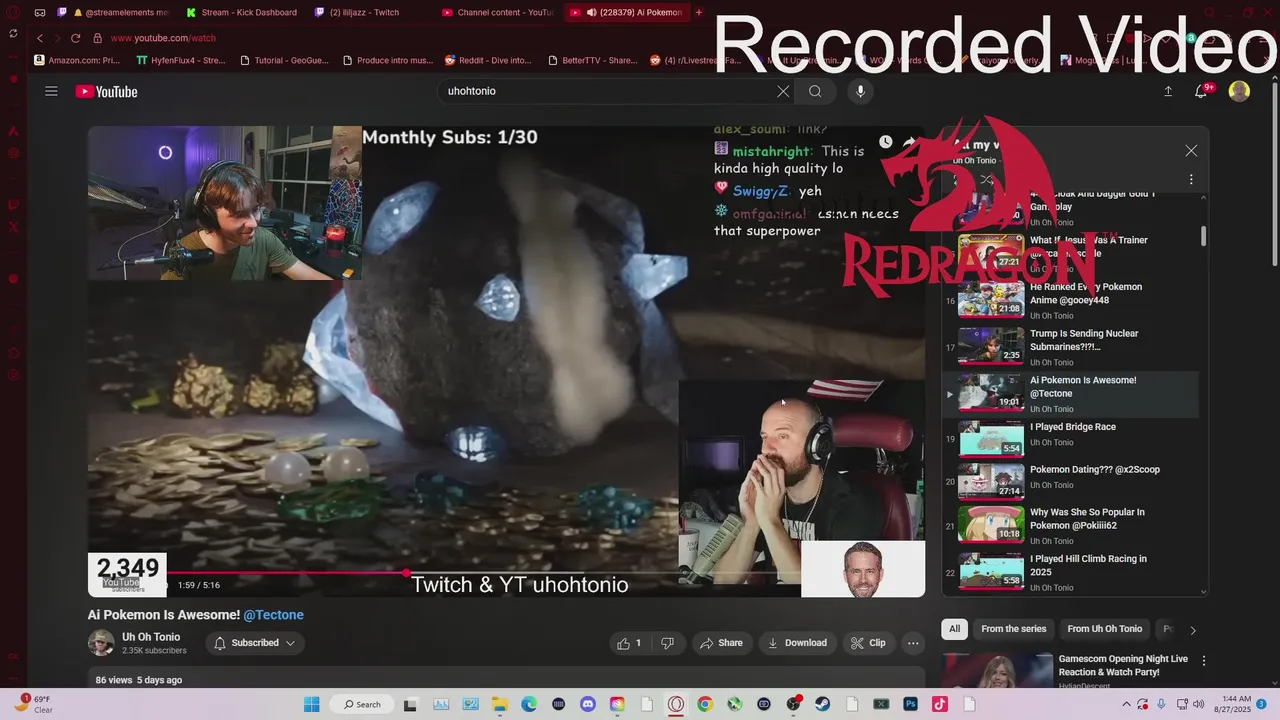The width and height of the screenshot is (1280, 720).
Task: Show hidden system tray icons
Action: pos(1128,704)
